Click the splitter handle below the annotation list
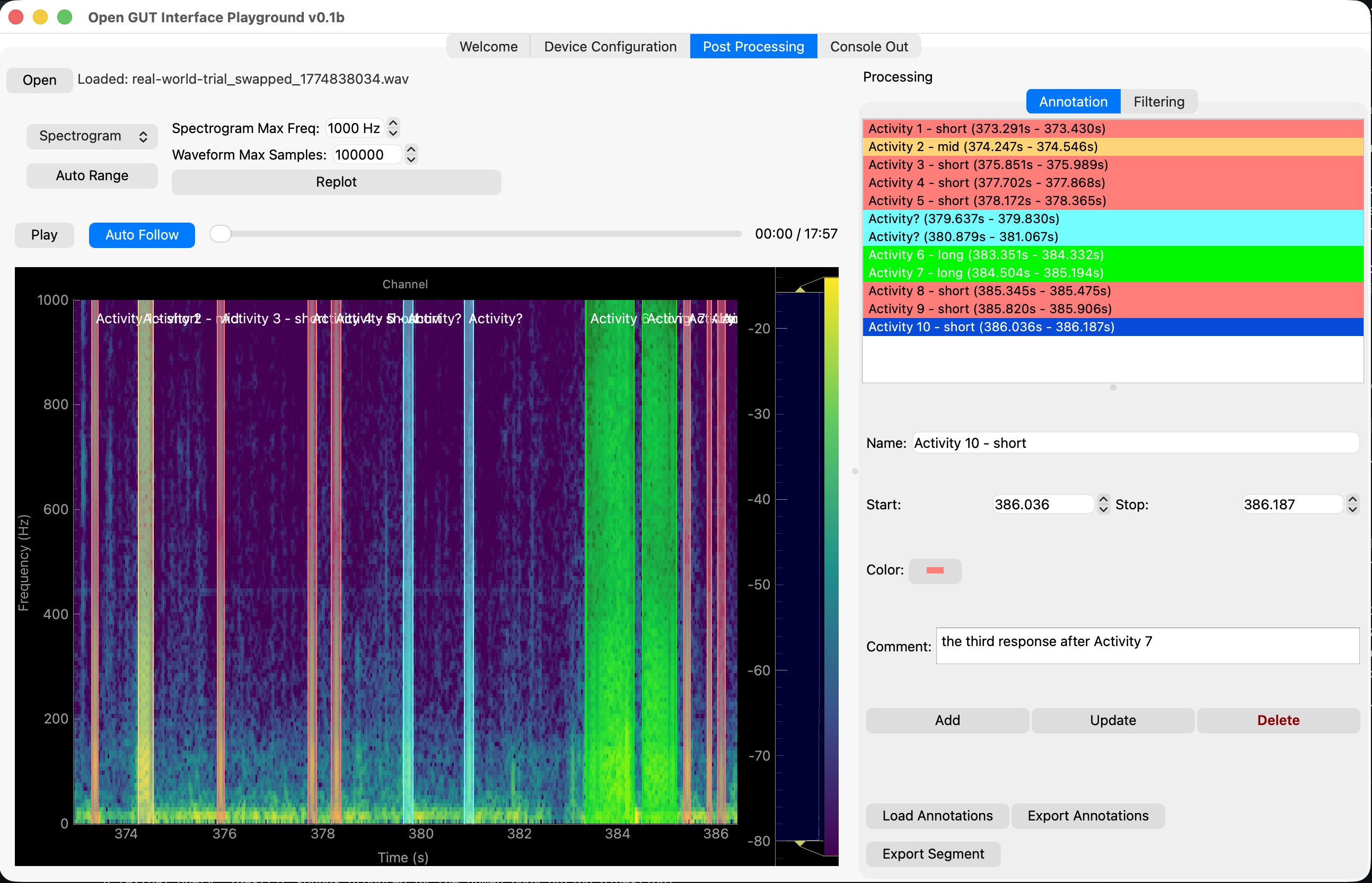Screen dimensions: 1372x883 1112,387
